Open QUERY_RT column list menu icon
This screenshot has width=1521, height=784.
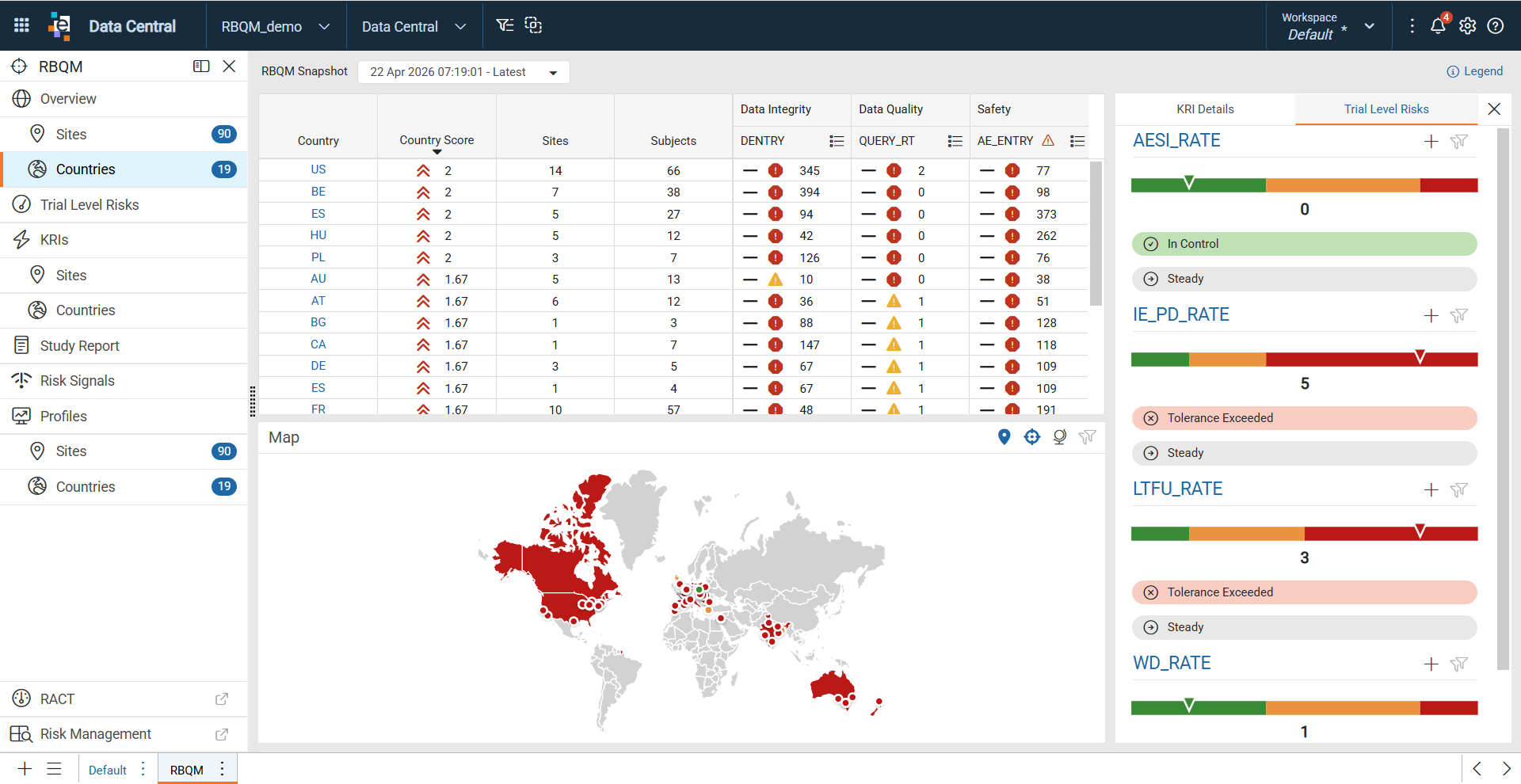pyautogui.click(x=955, y=141)
